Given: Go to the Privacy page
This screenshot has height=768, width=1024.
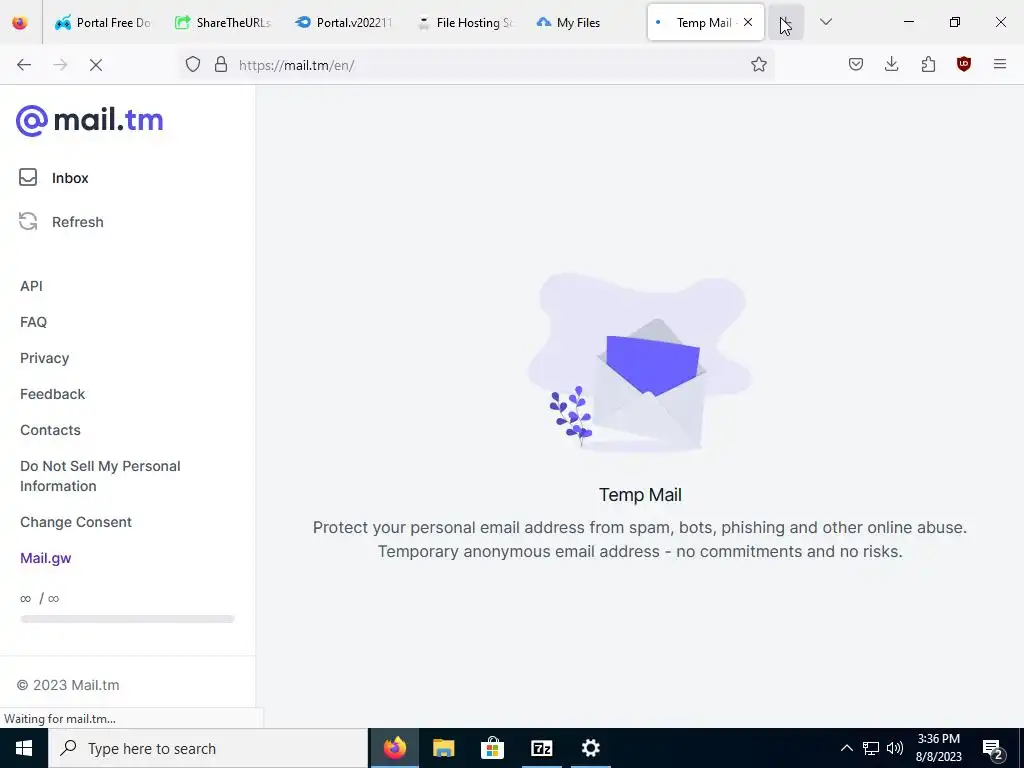Looking at the screenshot, I should click(x=44, y=358).
